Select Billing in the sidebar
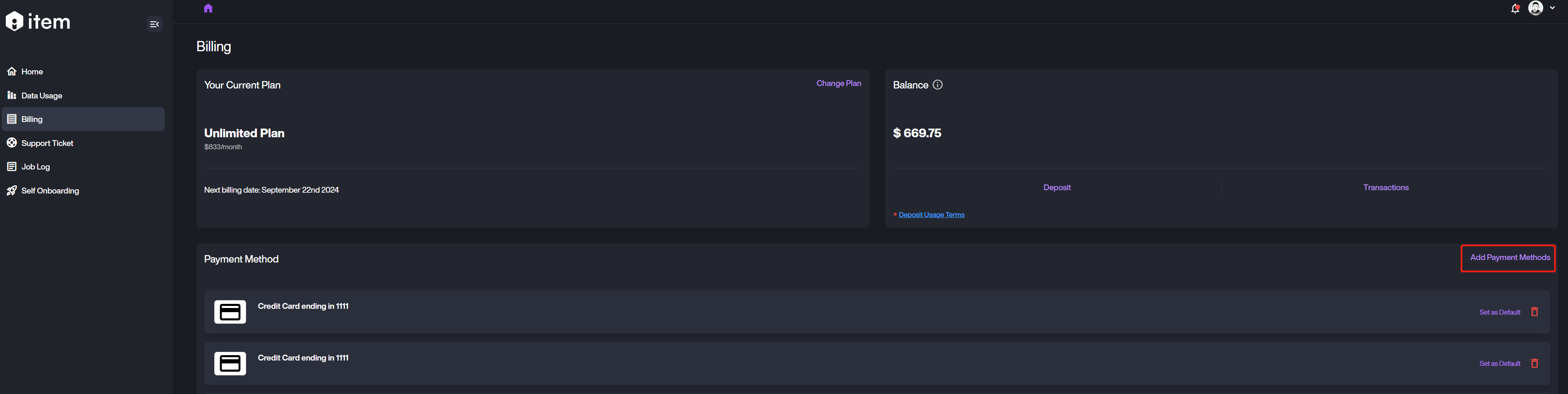 point(32,119)
